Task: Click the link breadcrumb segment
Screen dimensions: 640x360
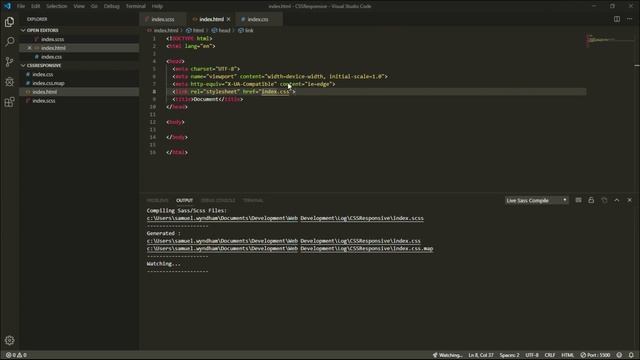Action: pyautogui.click(x=246, y=30)
